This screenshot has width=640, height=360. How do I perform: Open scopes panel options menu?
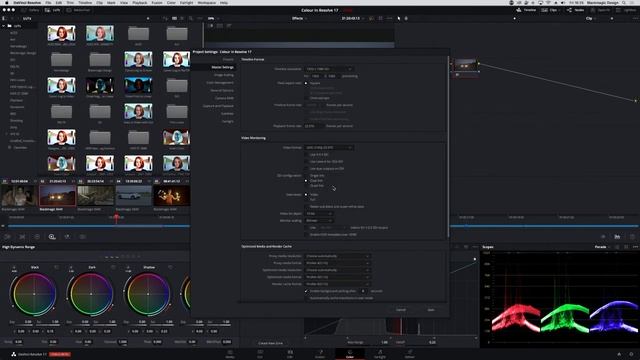tap(635, 247)
